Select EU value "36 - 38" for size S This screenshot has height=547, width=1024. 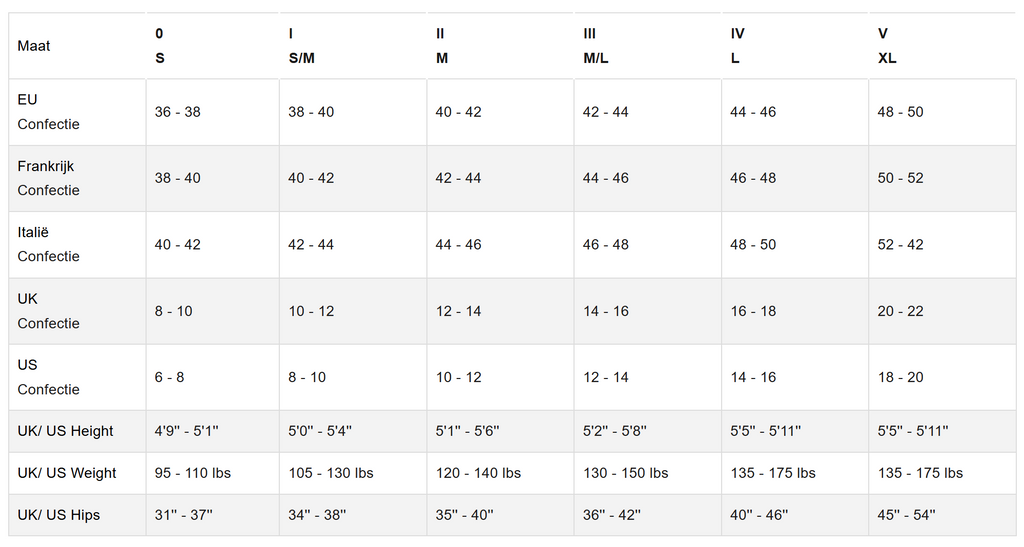[177, 112]
